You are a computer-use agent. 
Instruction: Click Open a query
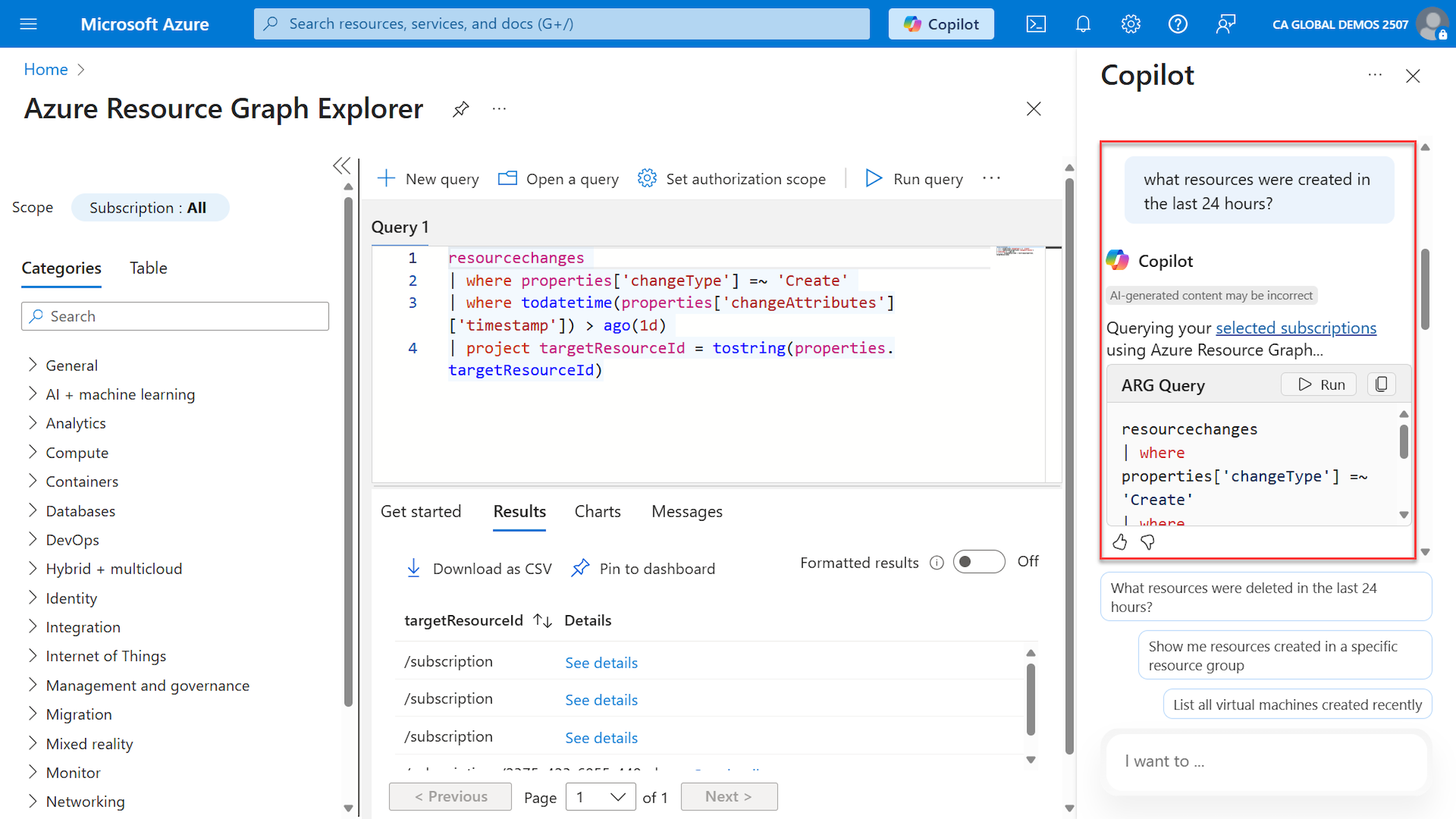click(558, 179)
